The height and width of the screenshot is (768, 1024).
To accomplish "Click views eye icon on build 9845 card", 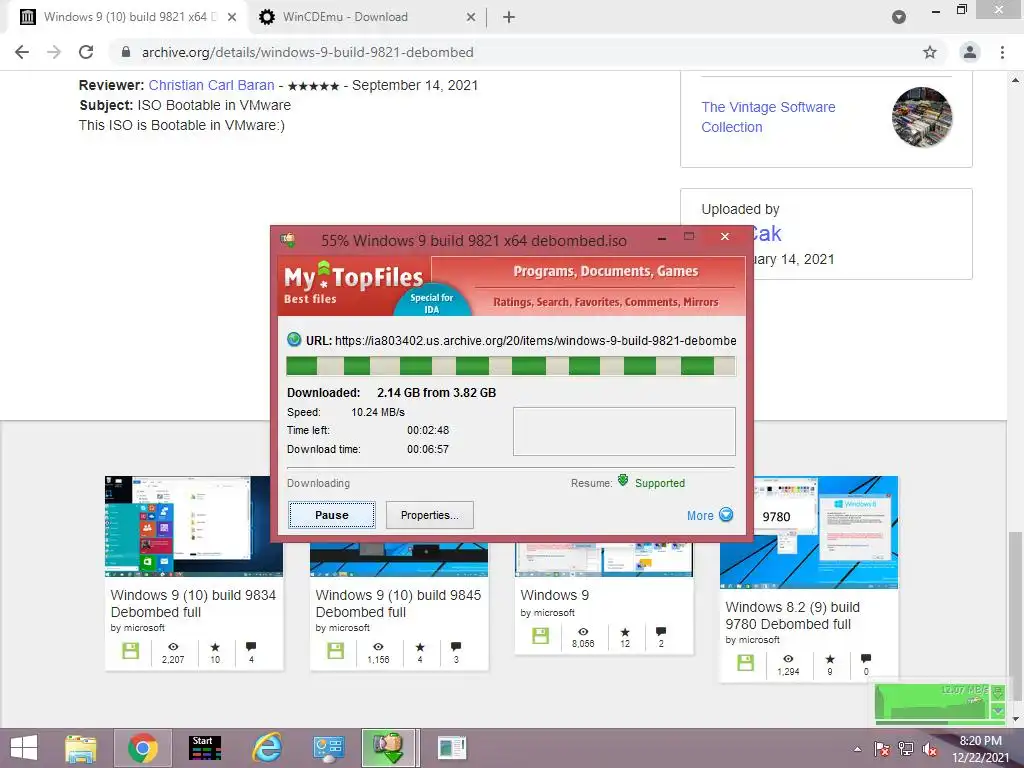I will click(x=378, y=647).
